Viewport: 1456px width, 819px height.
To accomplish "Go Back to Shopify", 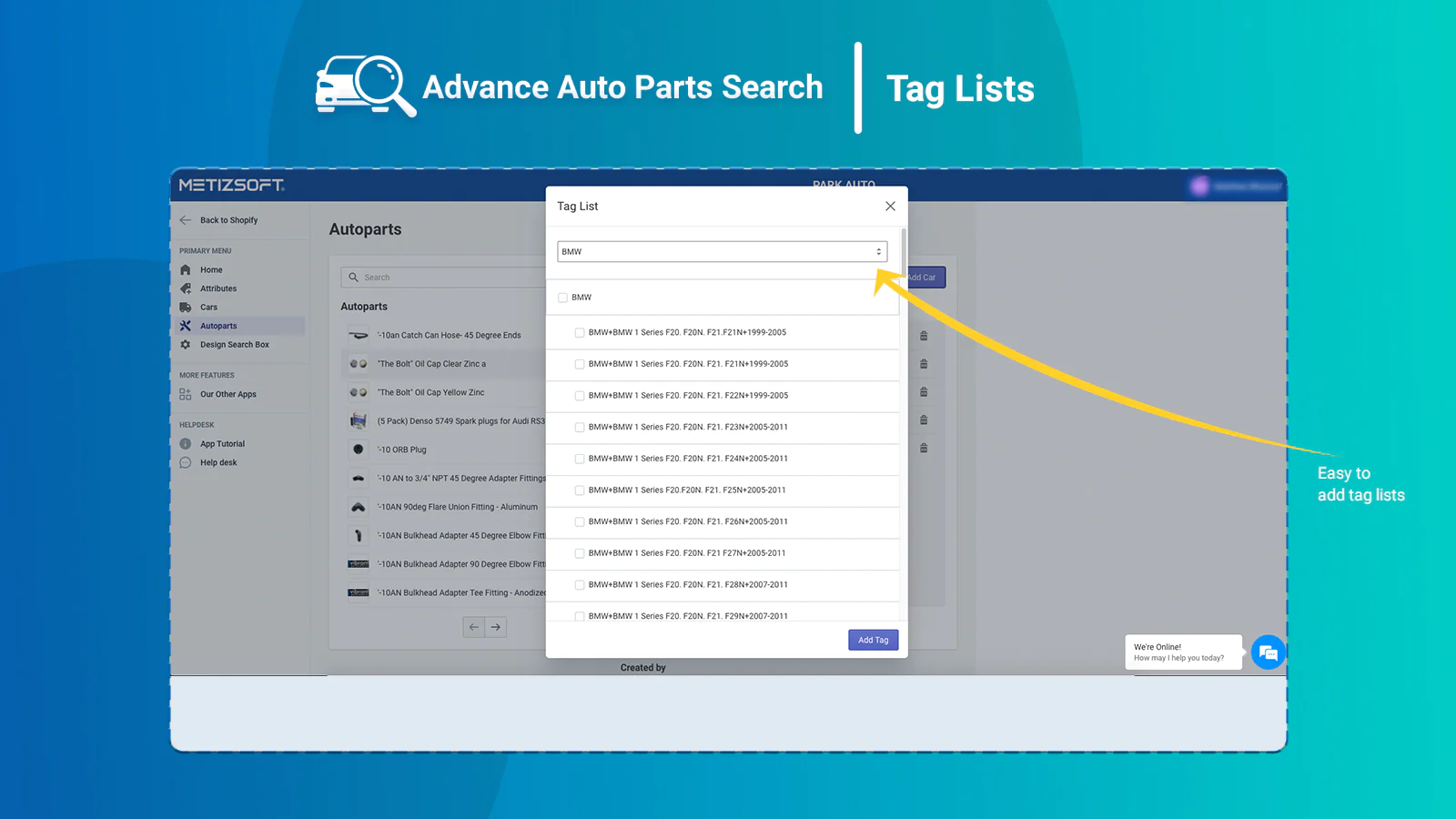I will (228, 220).
